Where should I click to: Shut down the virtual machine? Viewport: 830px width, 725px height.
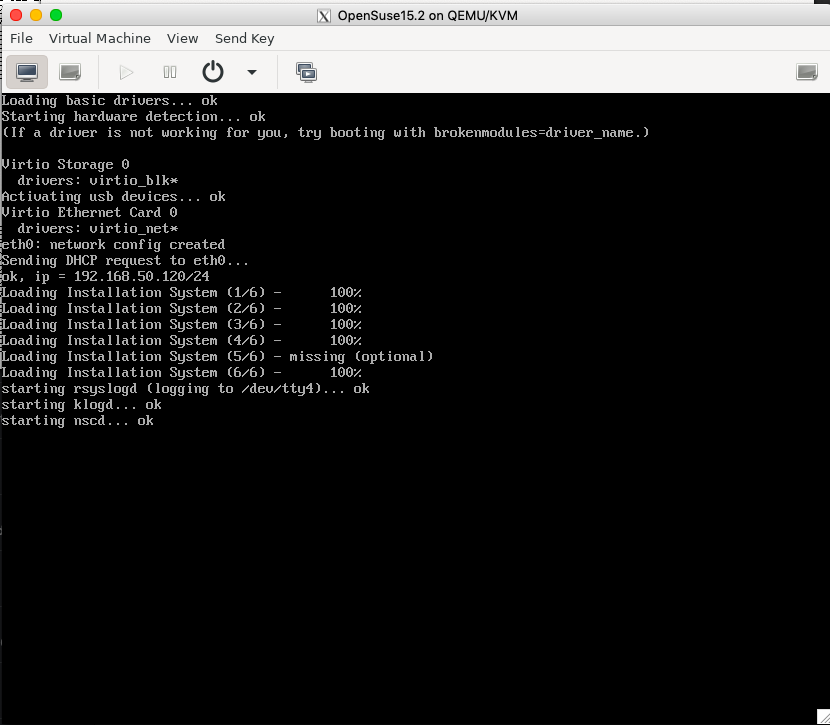point(213,72)
